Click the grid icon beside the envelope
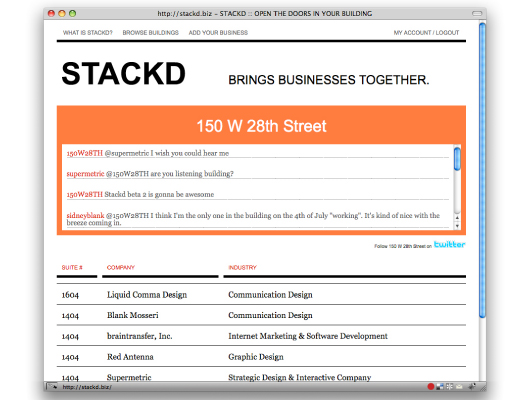525x400 pixels. click(449, 387)
